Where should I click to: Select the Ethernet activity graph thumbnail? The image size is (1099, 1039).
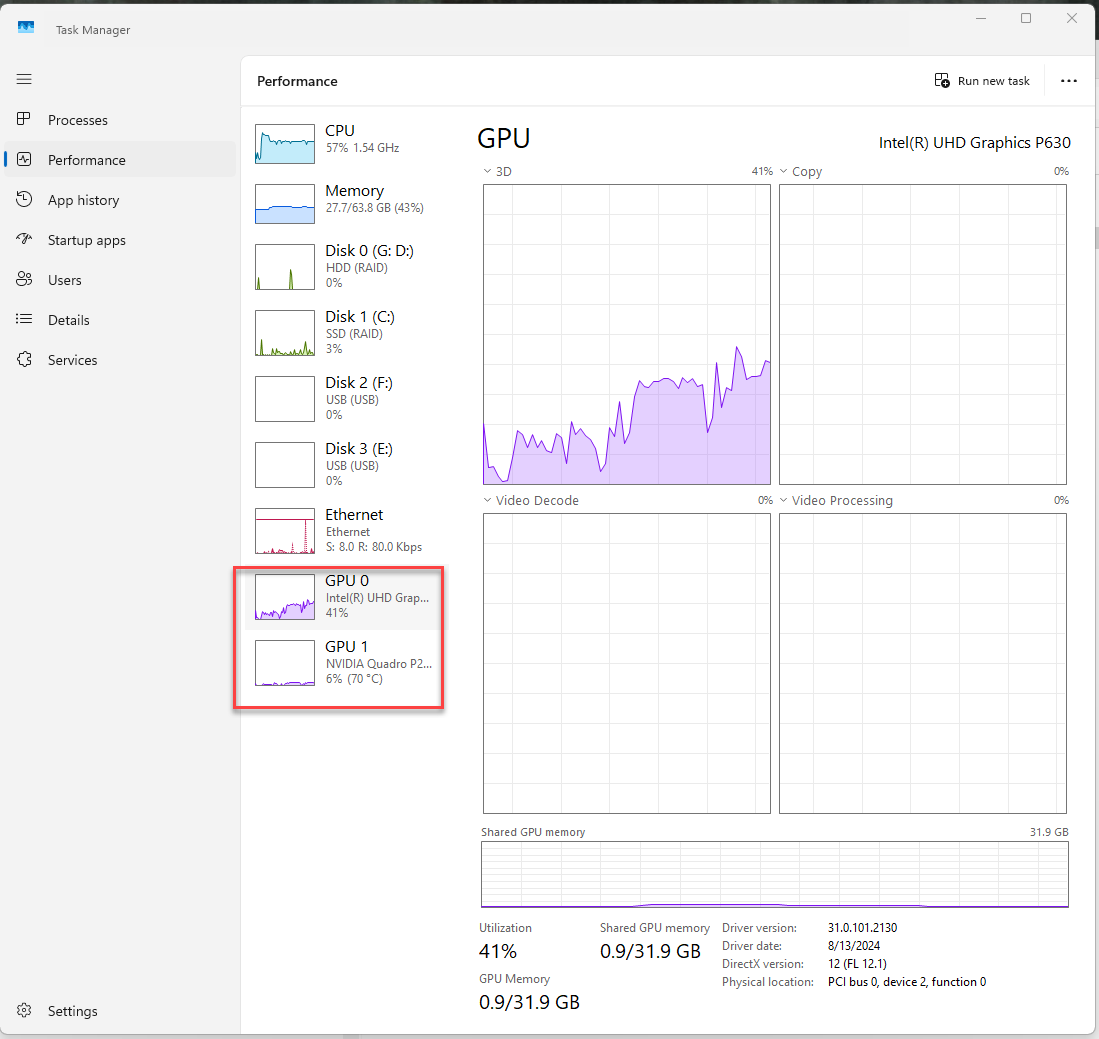(285, 531)
